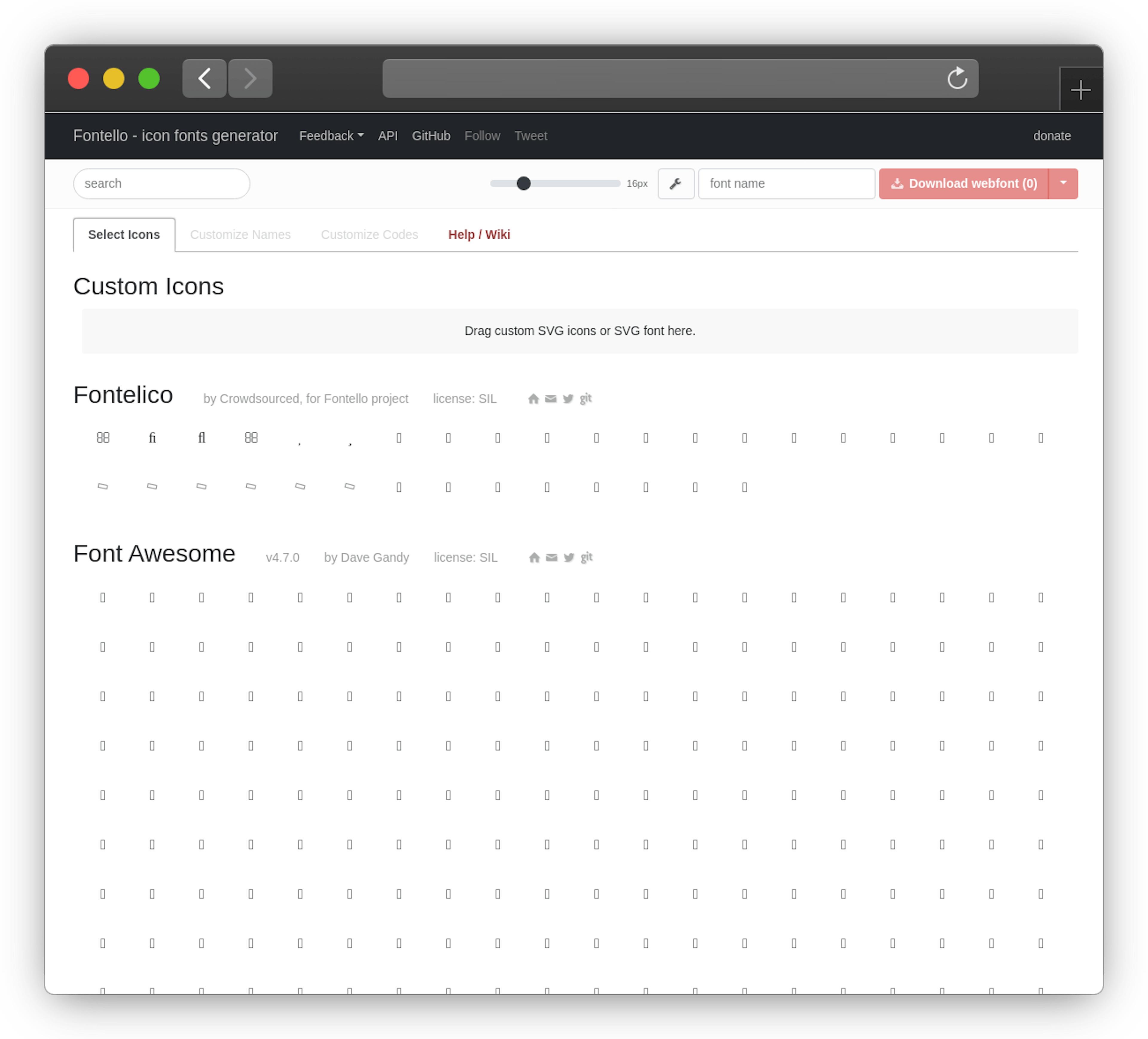
Task: Click Font Awesome Twitter bird icon
Action: click(569, 558)
